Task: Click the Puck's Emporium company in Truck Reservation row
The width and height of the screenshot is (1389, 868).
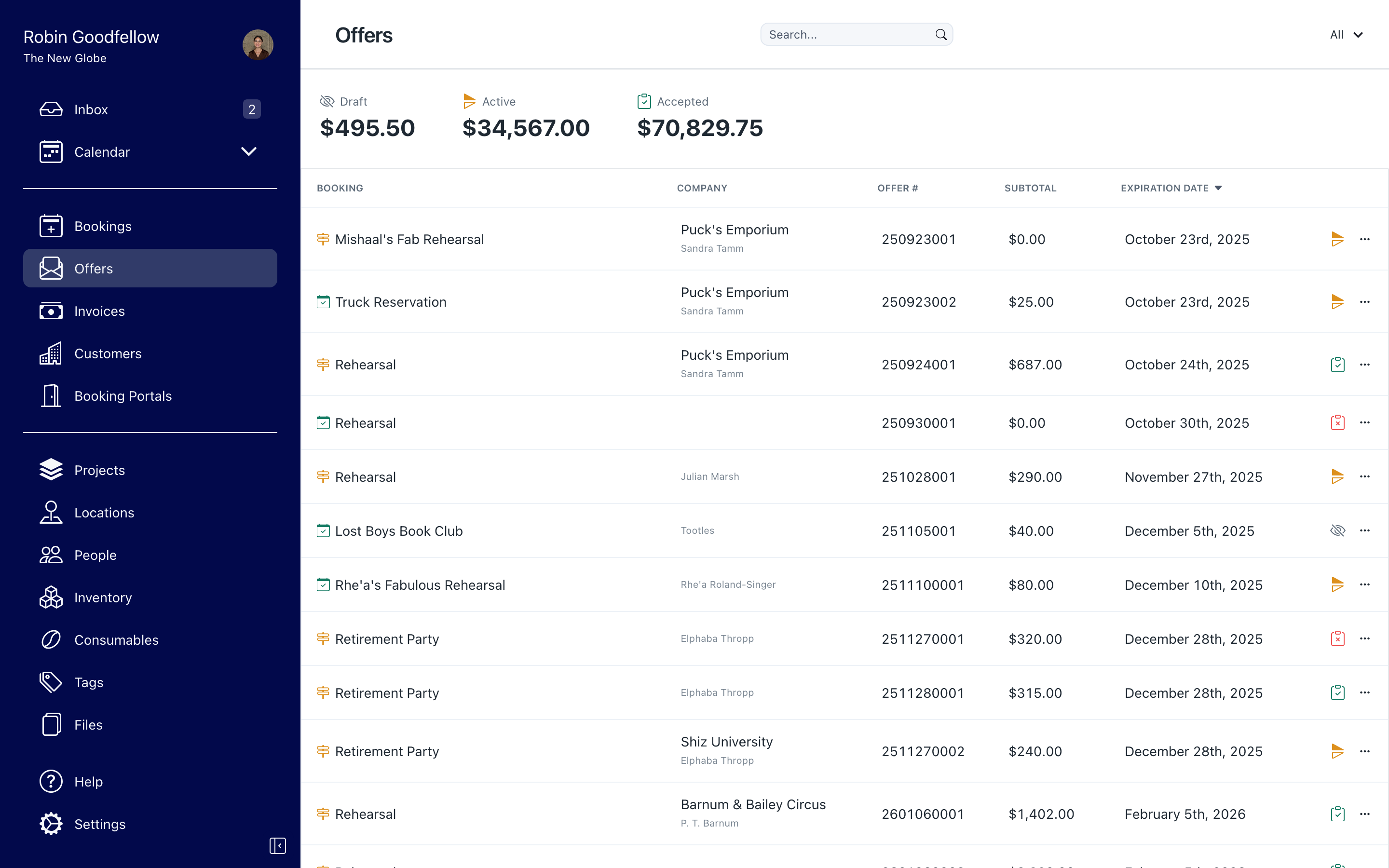Action: point(735,292)
